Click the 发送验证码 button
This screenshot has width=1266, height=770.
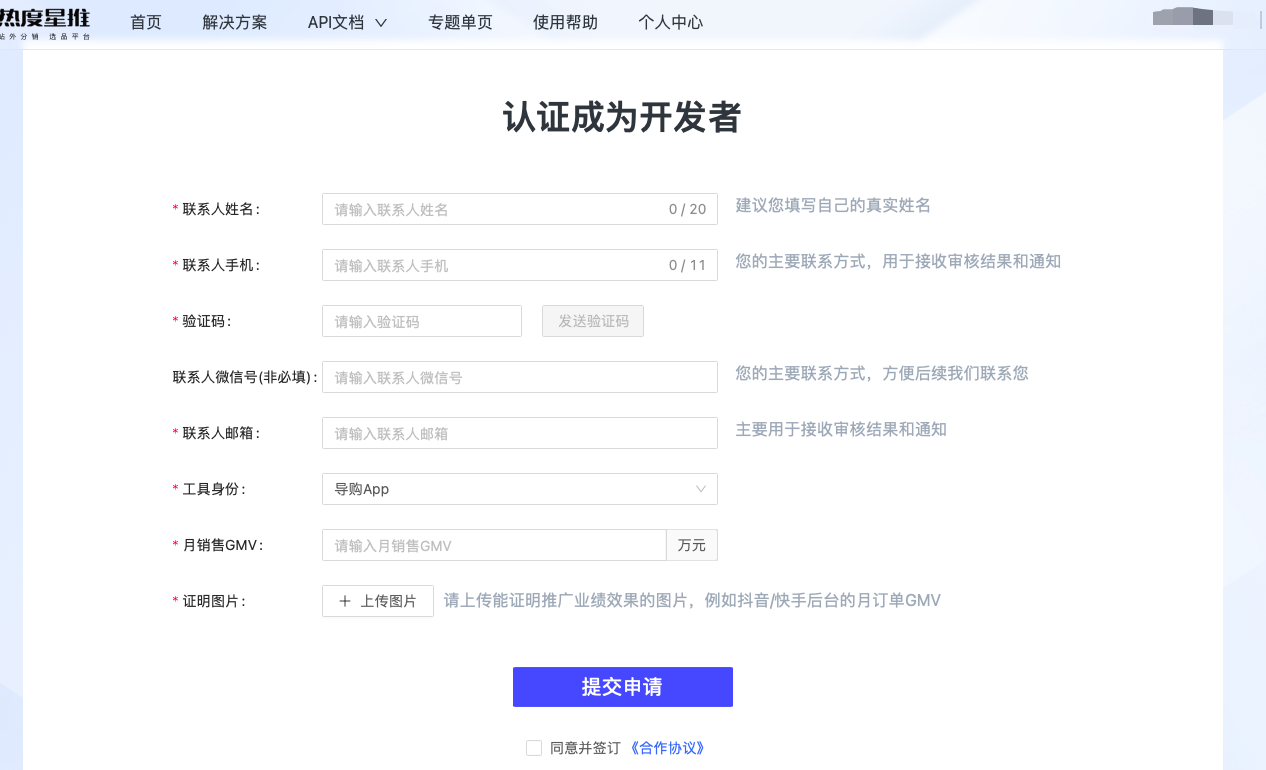click(x=593, y=321)
